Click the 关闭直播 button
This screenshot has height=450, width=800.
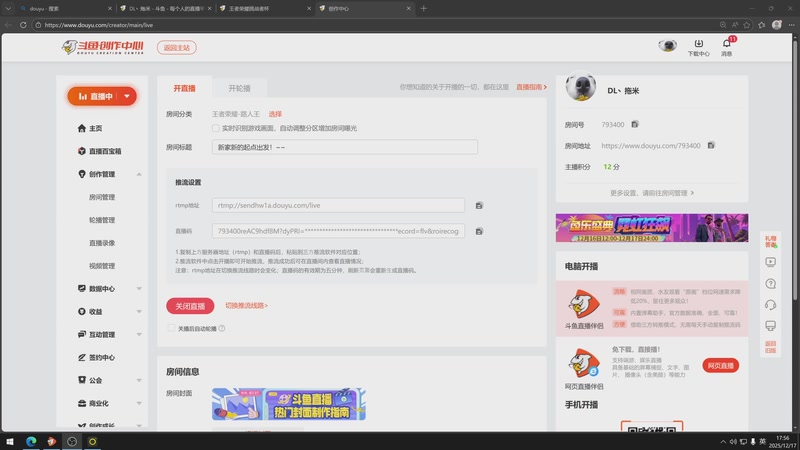(x=190, y=306)
